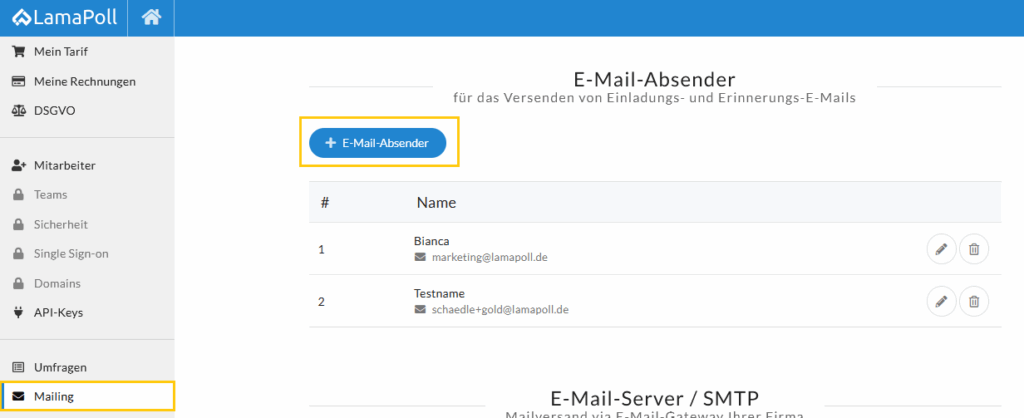The image size is (1024, 418).
Task: Edit the Testname sender with pencil icon
Action: tap(941, 301)
